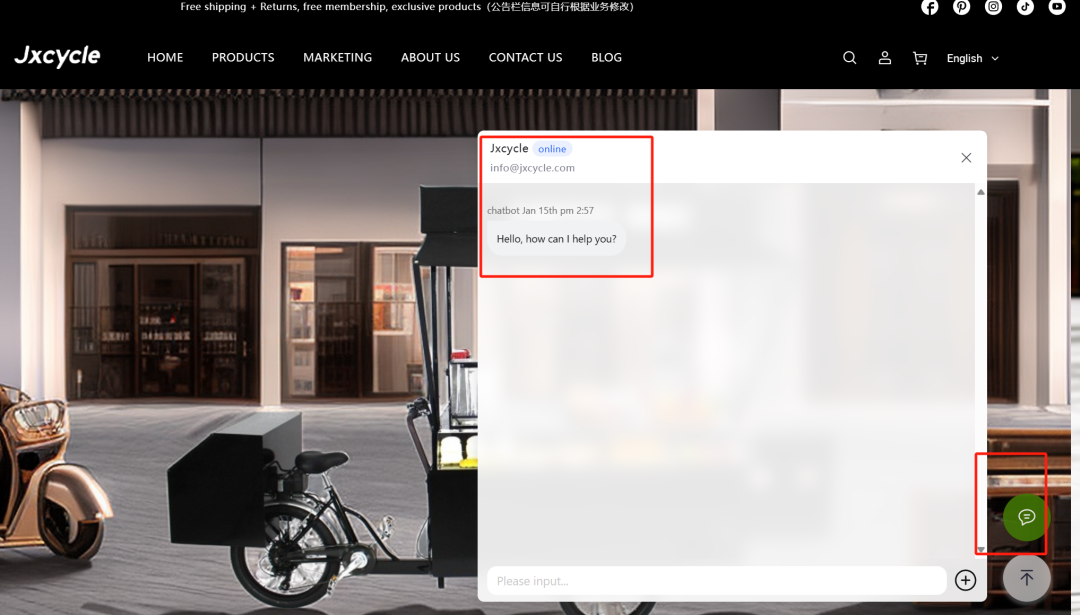
Task: Click the online status badge
Action: click(x=552, y=149)
